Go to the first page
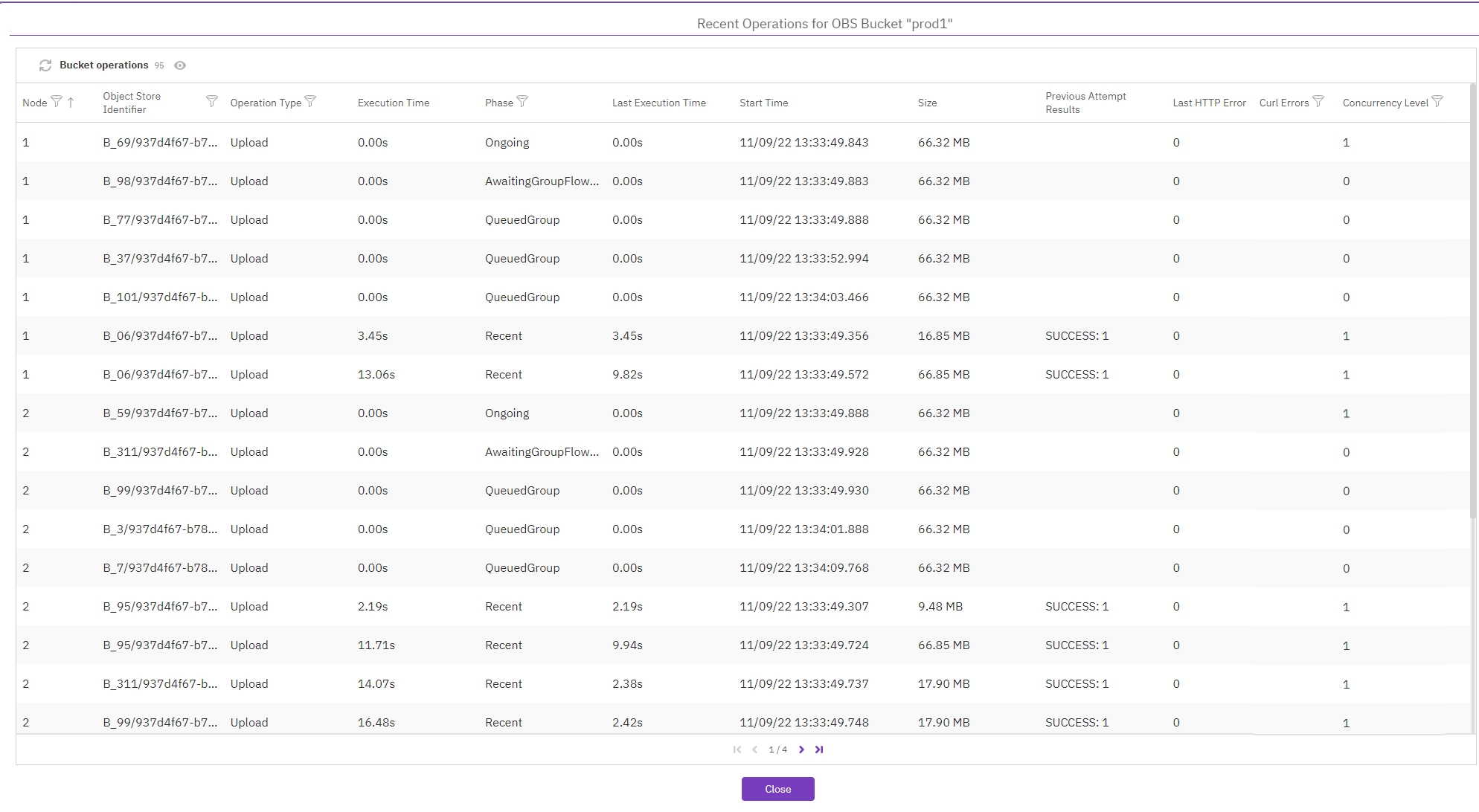This screenshot has height=812, width=1479. point(737,750)
